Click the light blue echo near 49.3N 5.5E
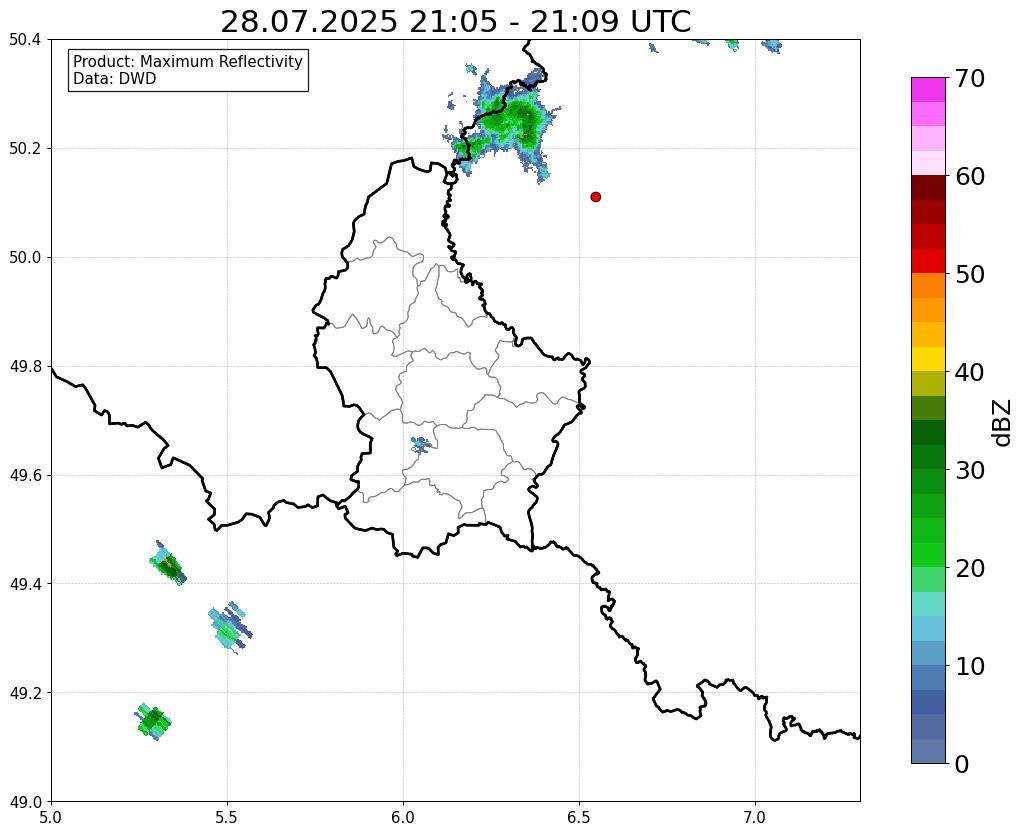This screenshot has height=834, width=1023. click(229, 628)
